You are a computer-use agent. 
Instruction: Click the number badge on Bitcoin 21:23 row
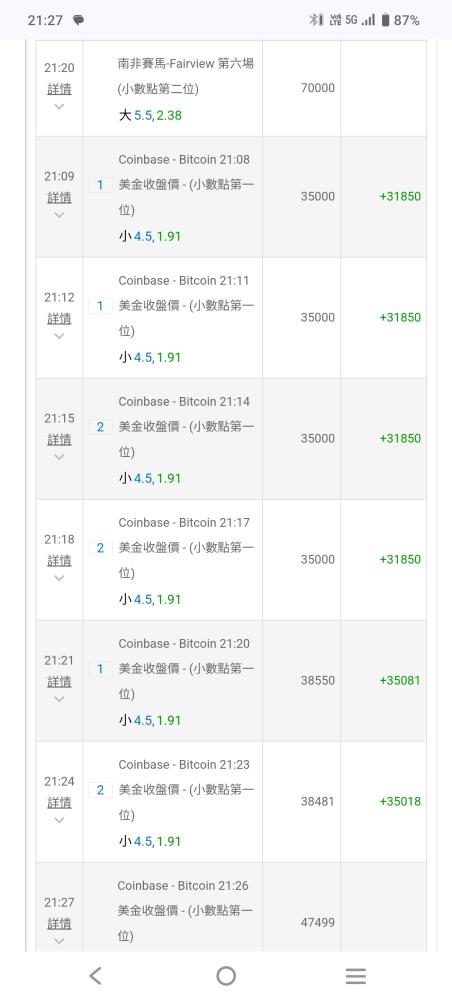pos(100,790)
